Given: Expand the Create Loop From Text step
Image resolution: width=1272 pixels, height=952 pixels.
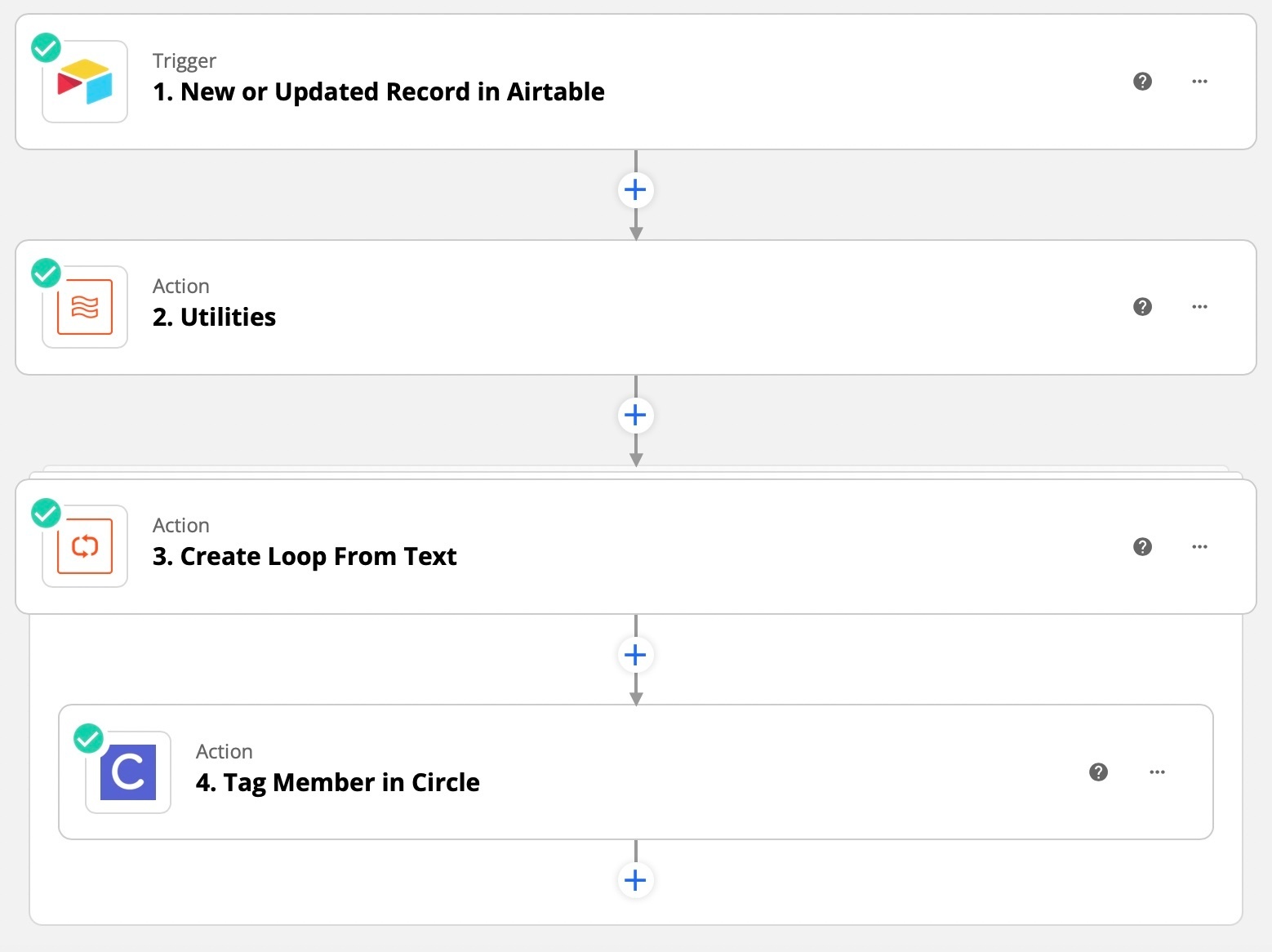Looking at the screenshot, I should 636,546.
